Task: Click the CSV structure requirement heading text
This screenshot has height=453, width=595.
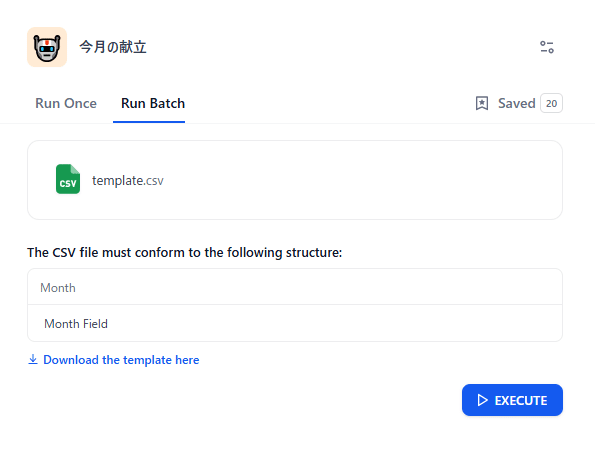Action: [x=184, y=252]
